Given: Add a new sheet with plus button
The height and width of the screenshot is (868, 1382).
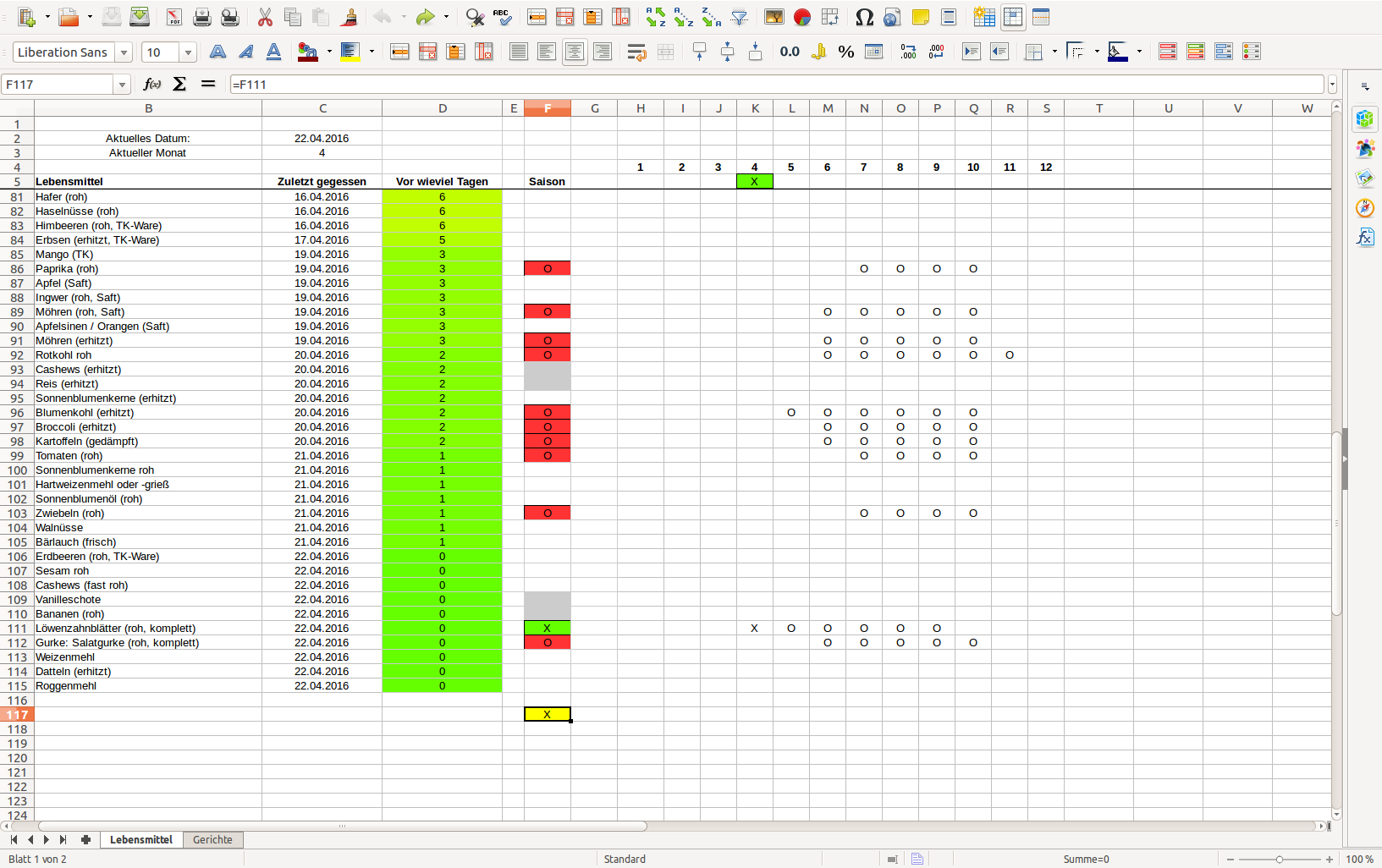Looking at the screenshot, I should pyautogui.click(x=85, y=839).
